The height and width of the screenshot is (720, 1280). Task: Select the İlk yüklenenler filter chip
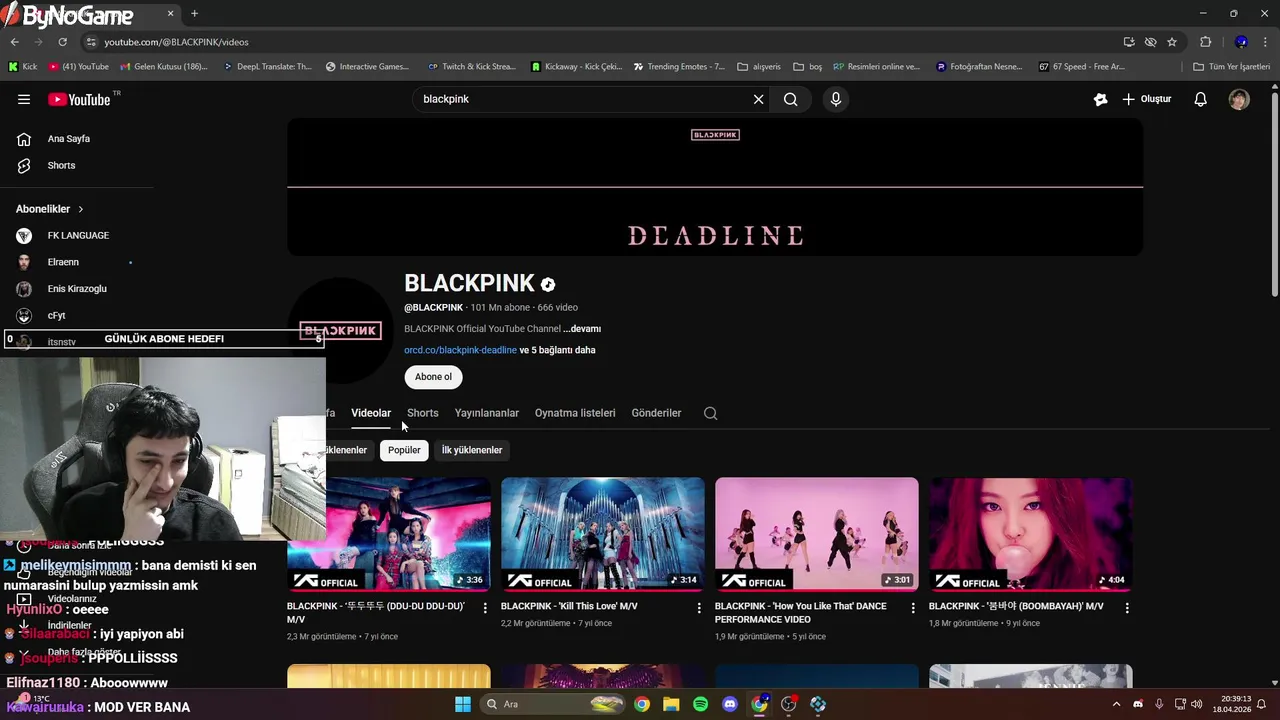tap(472, 450)
